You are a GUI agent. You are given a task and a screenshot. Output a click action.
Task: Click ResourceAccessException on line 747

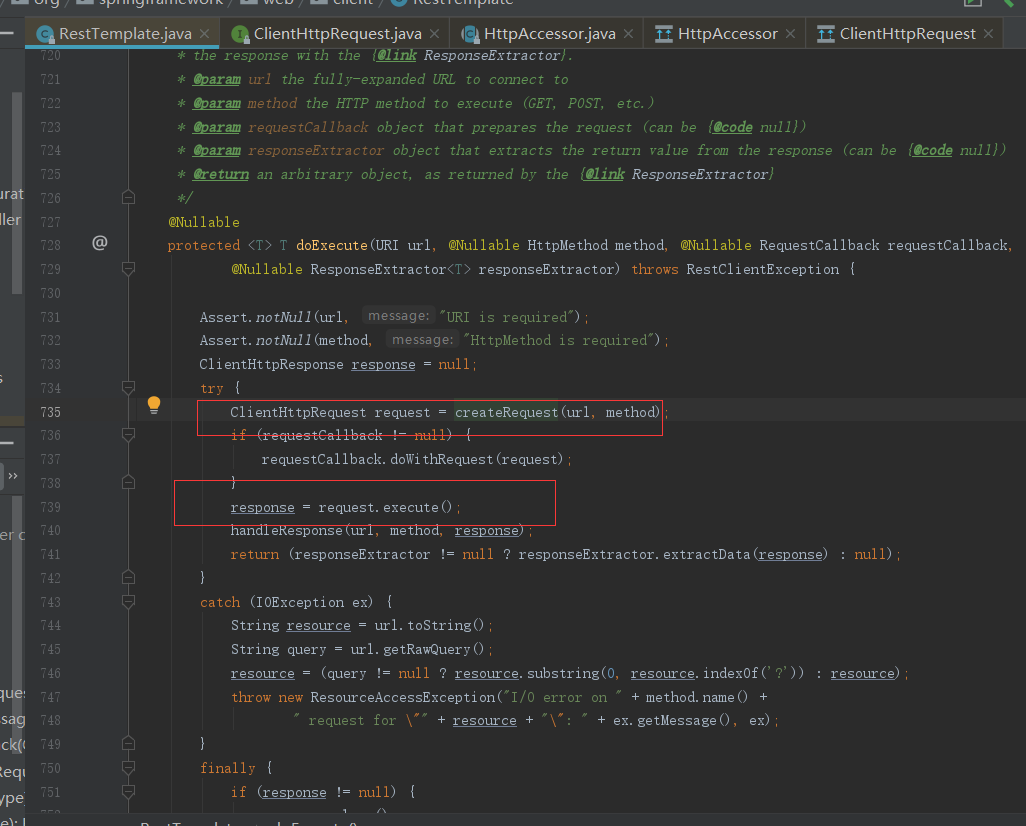pyautogui.click(x=402, y=697)
